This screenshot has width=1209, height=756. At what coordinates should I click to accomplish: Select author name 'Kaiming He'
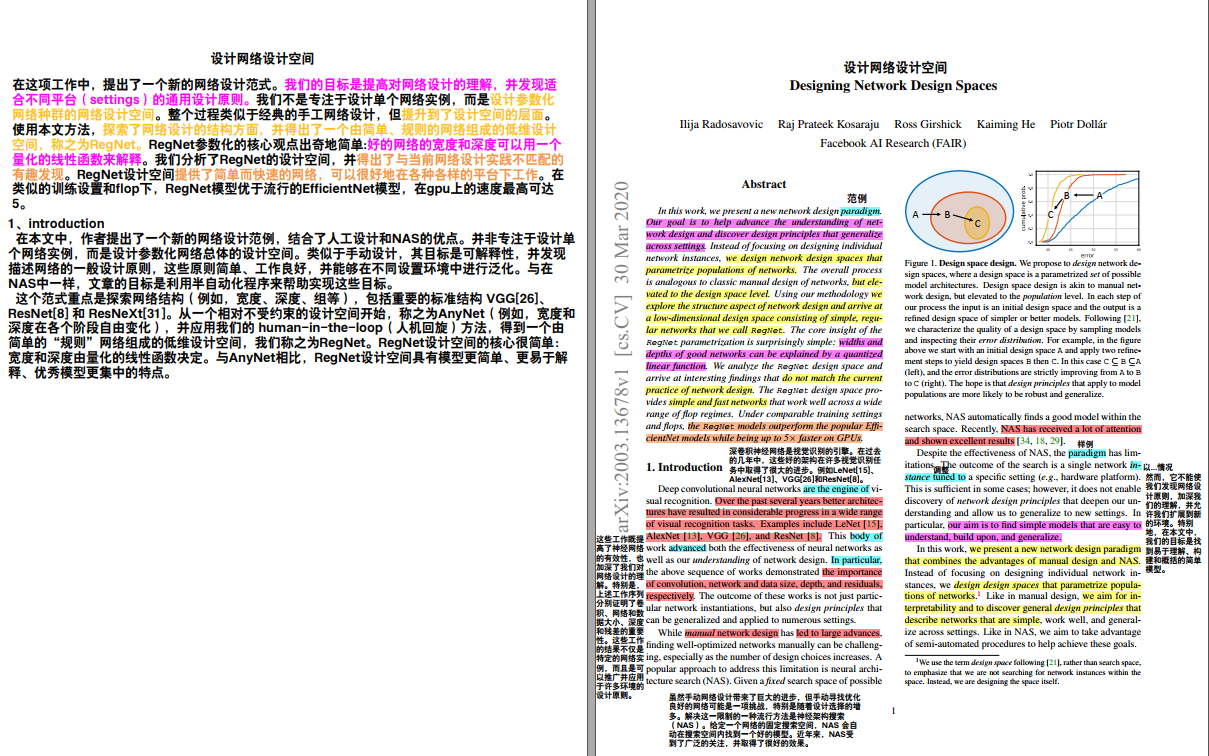[1006, 124]
